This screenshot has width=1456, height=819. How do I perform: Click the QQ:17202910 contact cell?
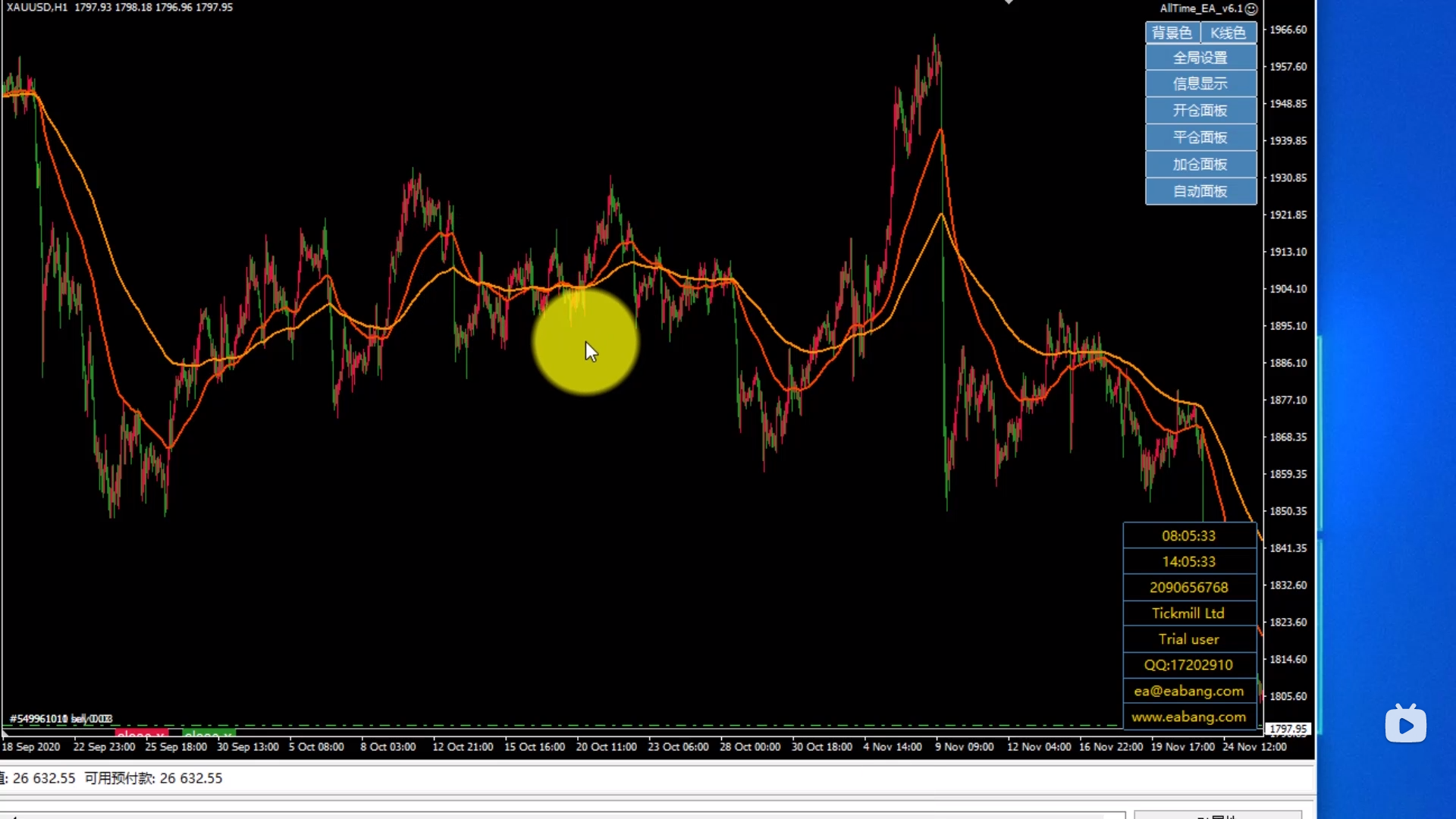(1188, 665)
